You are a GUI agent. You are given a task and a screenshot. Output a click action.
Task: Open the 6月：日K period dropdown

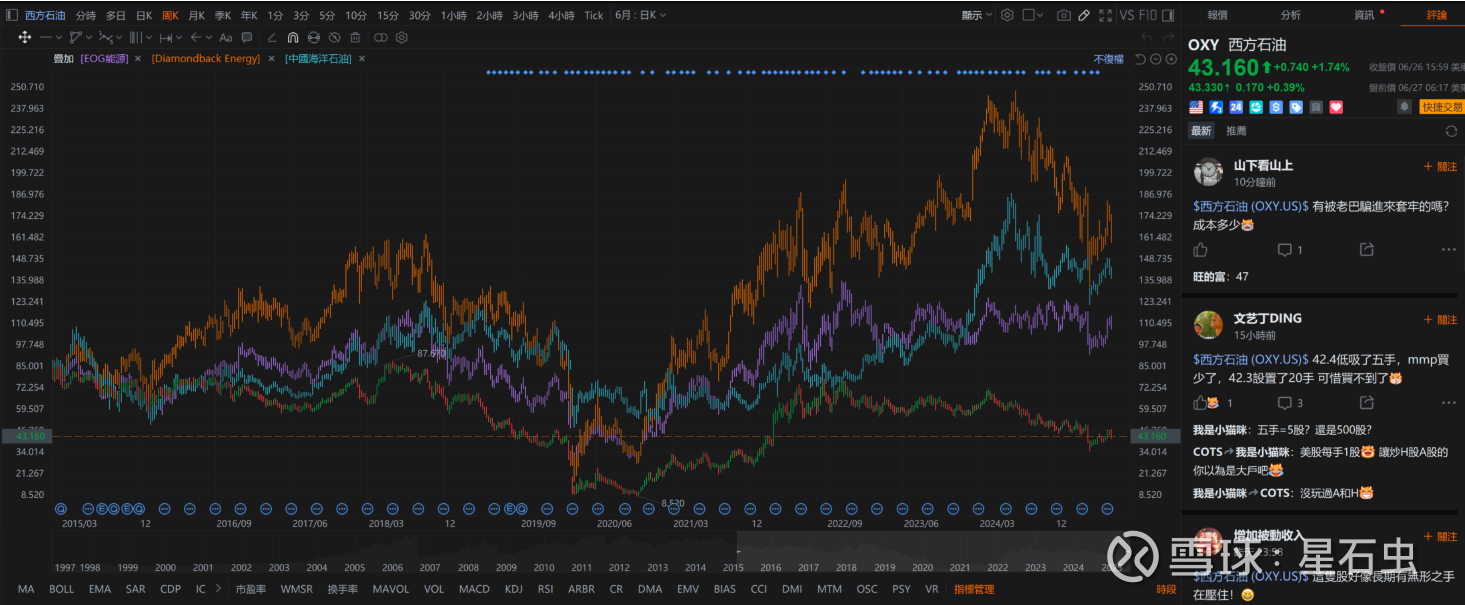641,15
